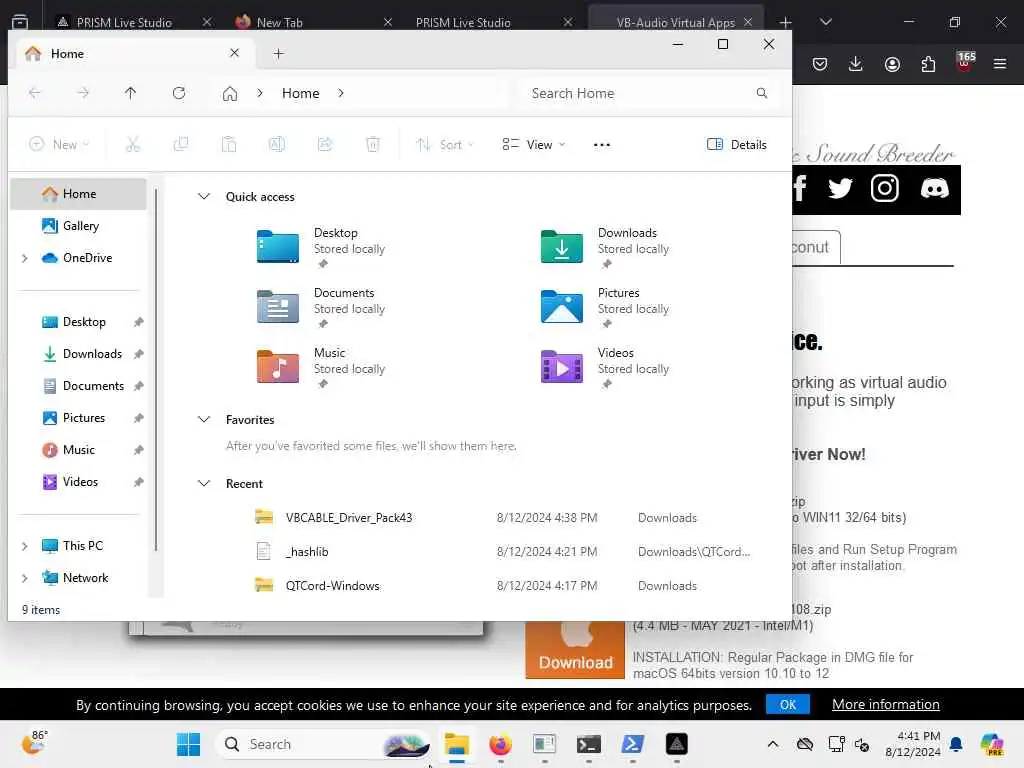
Task: Unpin Desktop in the navigation pane
Action: (x=138, y=322)
